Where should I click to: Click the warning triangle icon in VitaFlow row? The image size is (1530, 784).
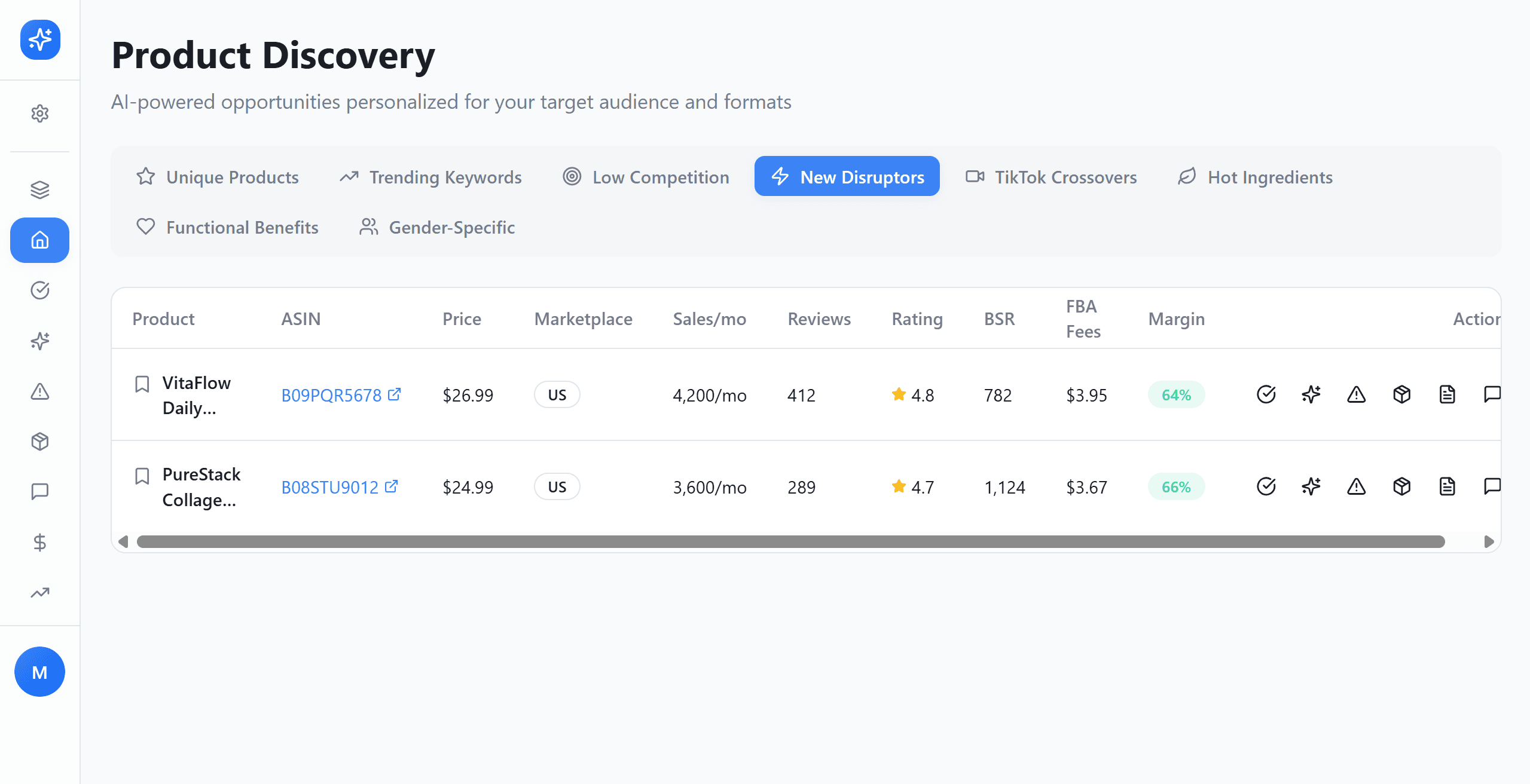pos(1356,394)
